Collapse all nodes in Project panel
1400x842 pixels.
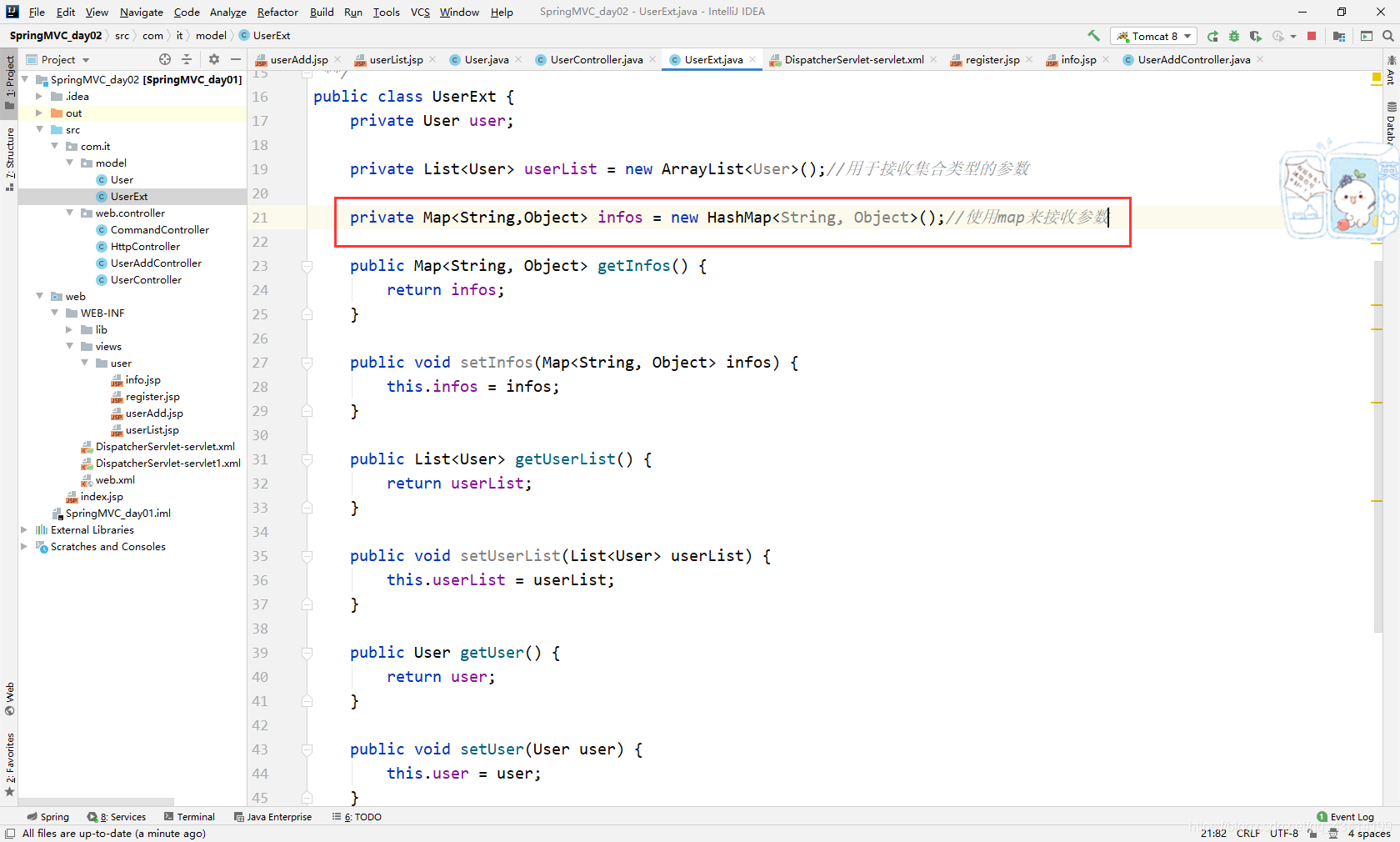click(187, 59)
